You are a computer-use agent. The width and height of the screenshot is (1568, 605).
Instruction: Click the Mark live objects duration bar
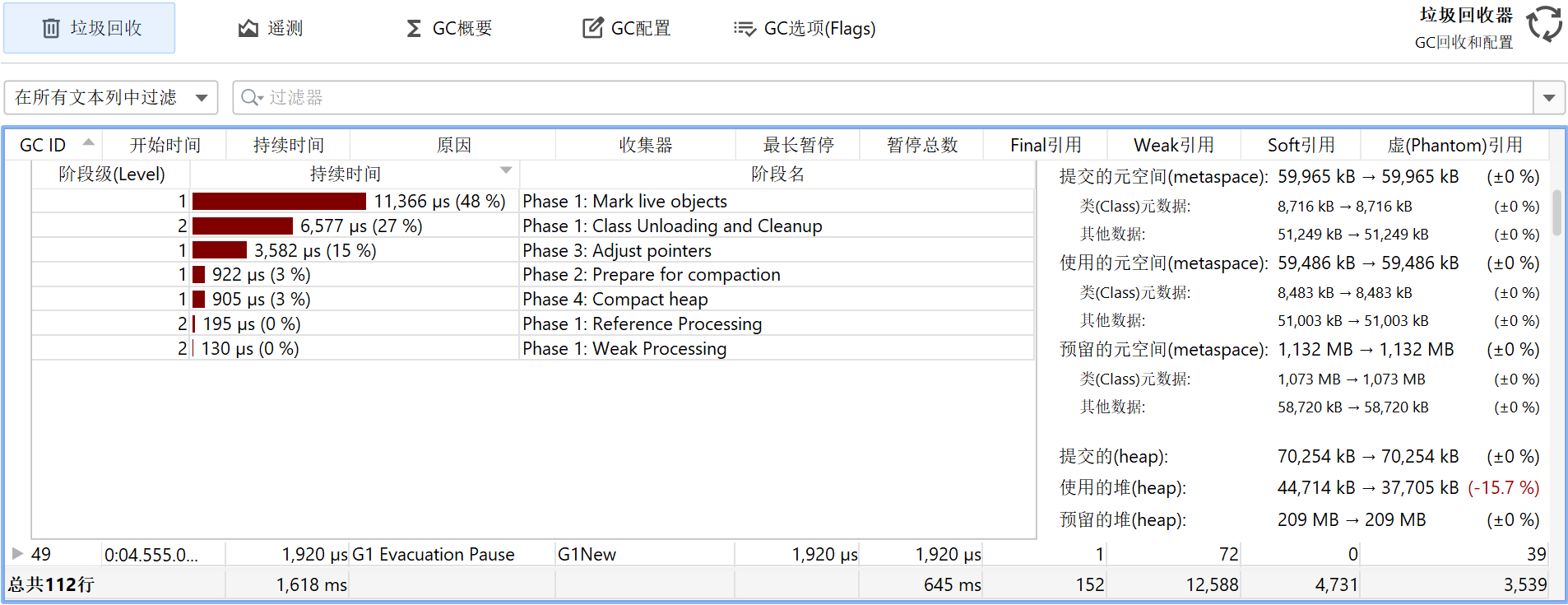279,202
